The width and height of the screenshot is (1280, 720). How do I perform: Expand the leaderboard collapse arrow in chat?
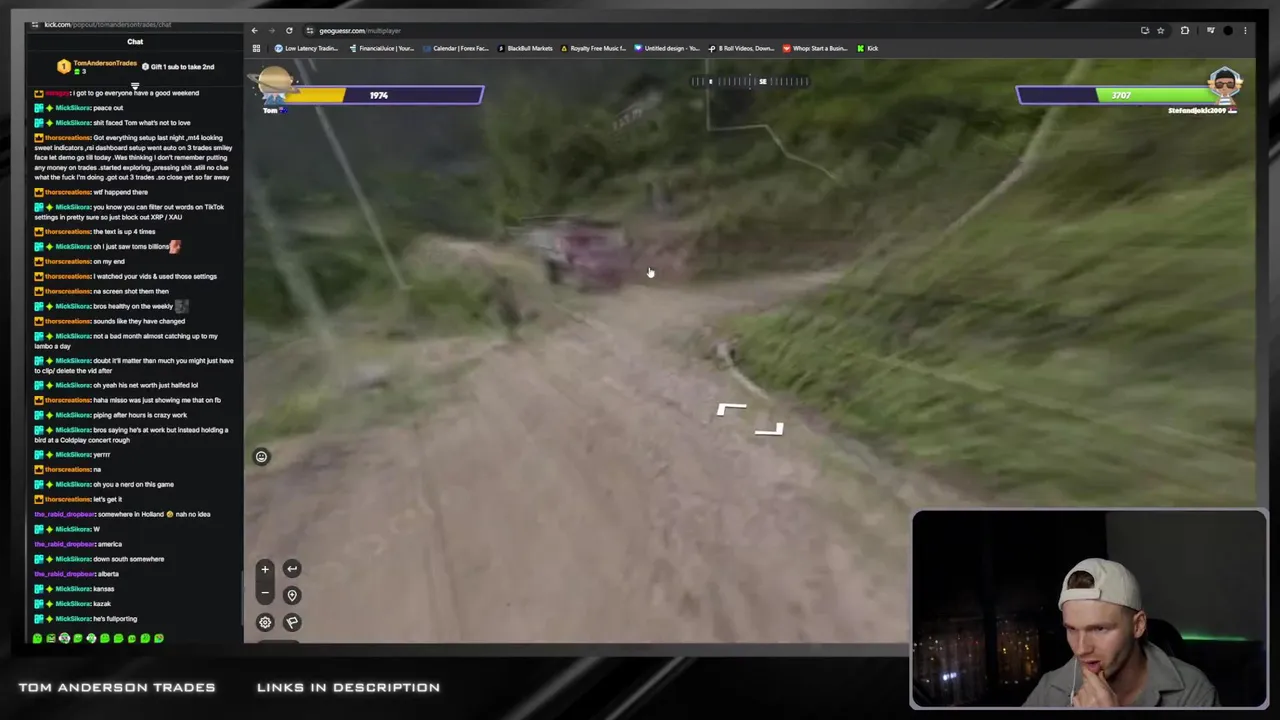point(135,85)
